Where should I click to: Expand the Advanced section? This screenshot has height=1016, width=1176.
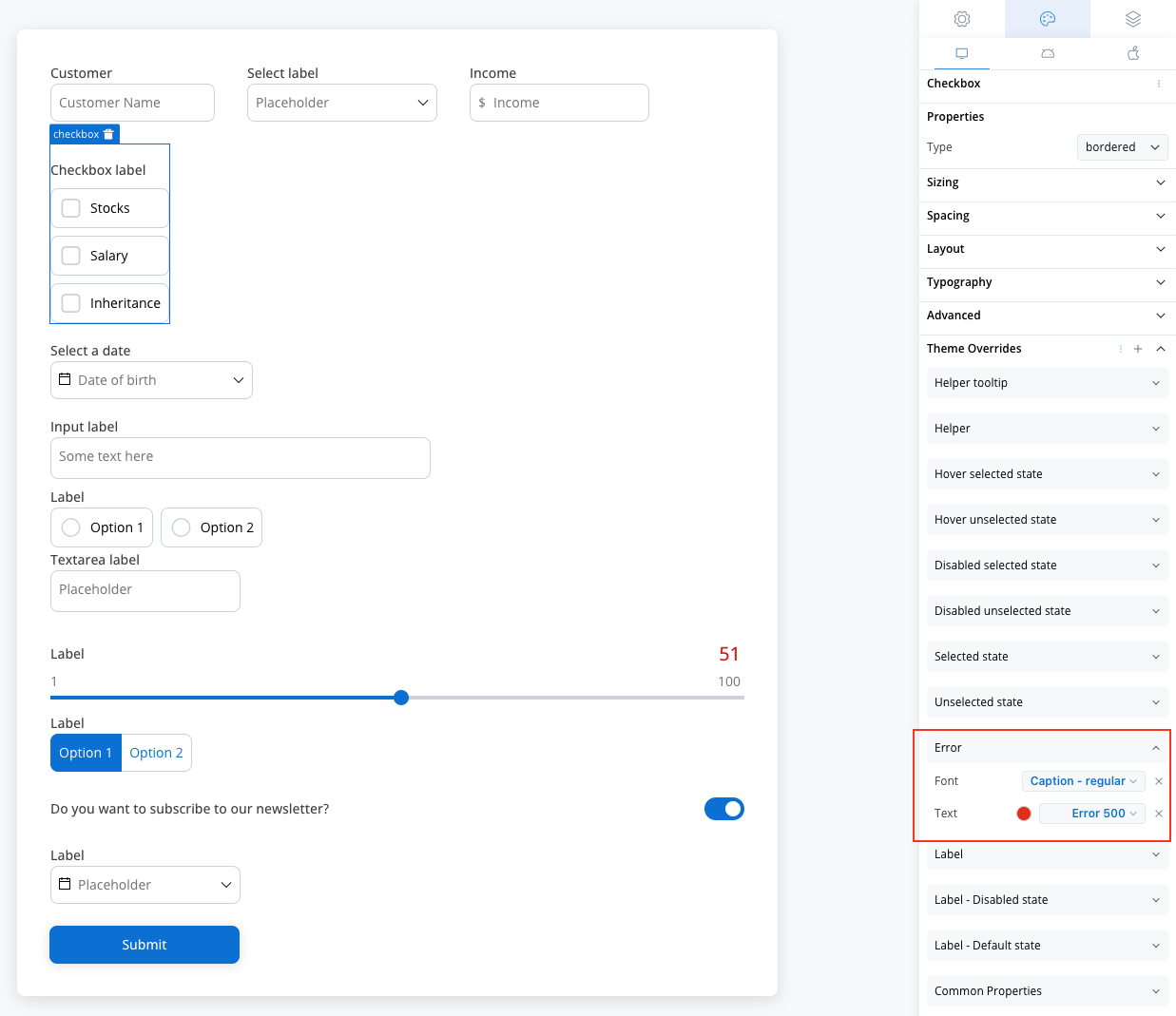point(1047,316)
